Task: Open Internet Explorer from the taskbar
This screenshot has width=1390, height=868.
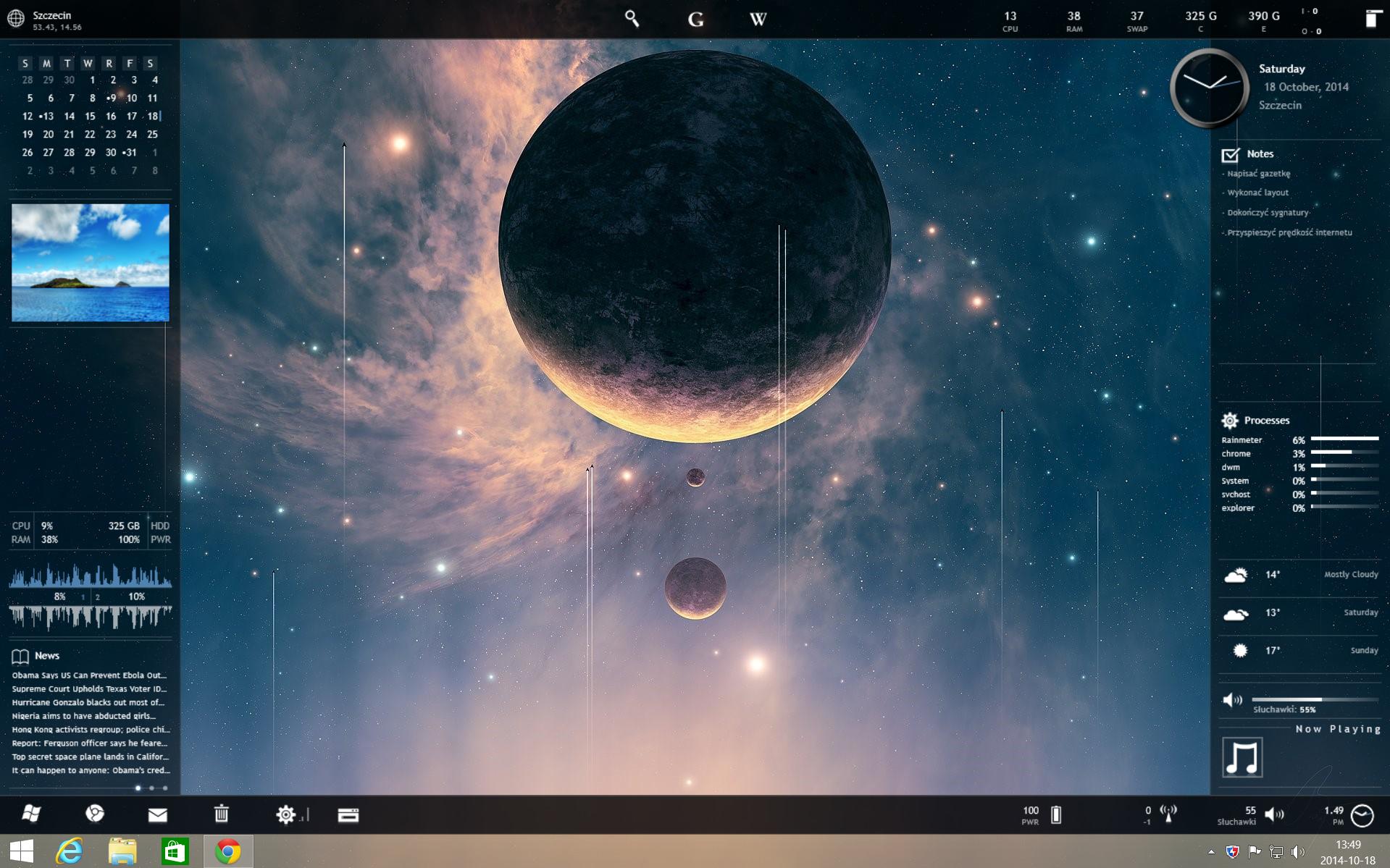Action: tap(70, 851)
